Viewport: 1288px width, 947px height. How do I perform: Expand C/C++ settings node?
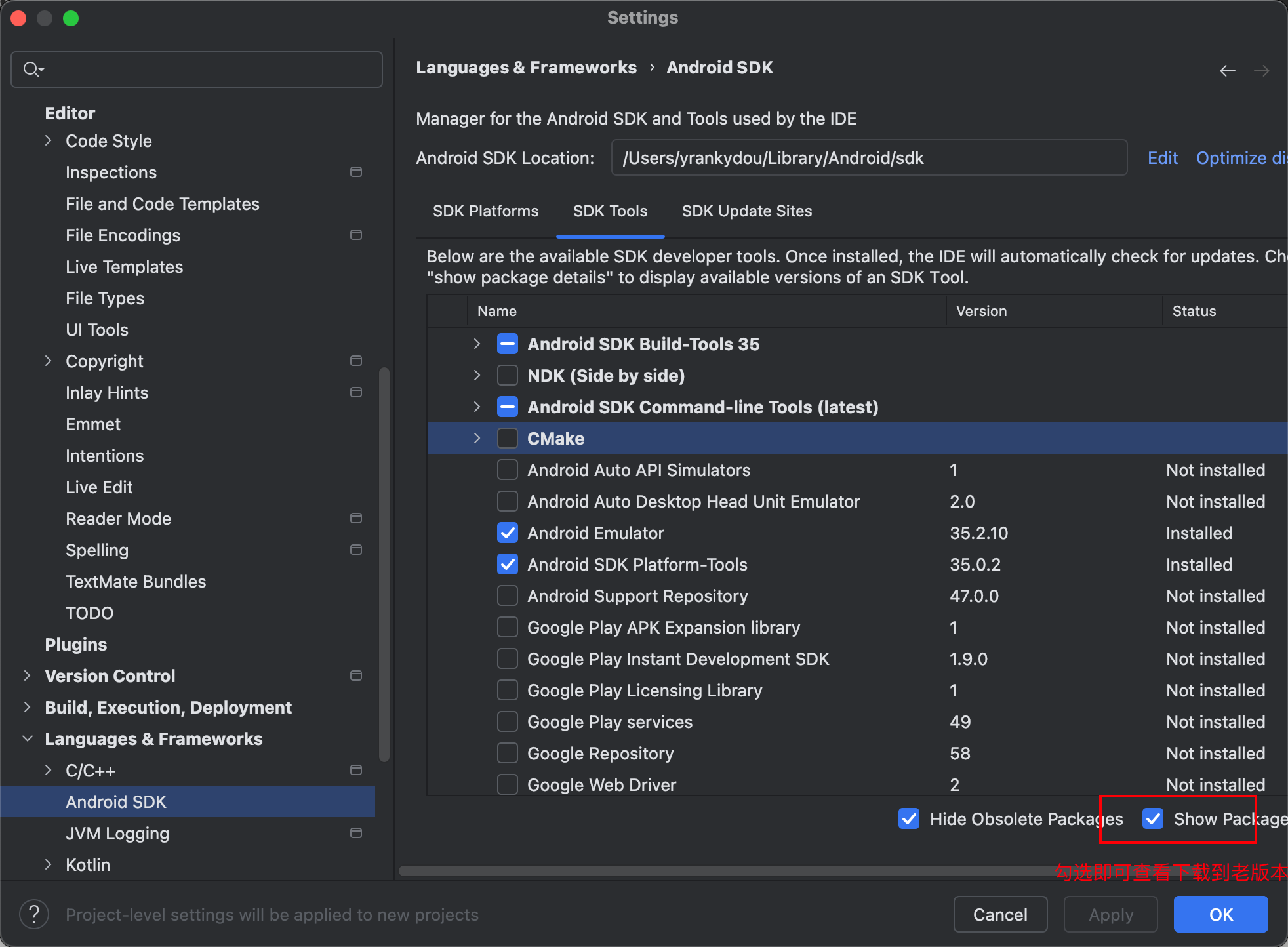tap(48, 770)
